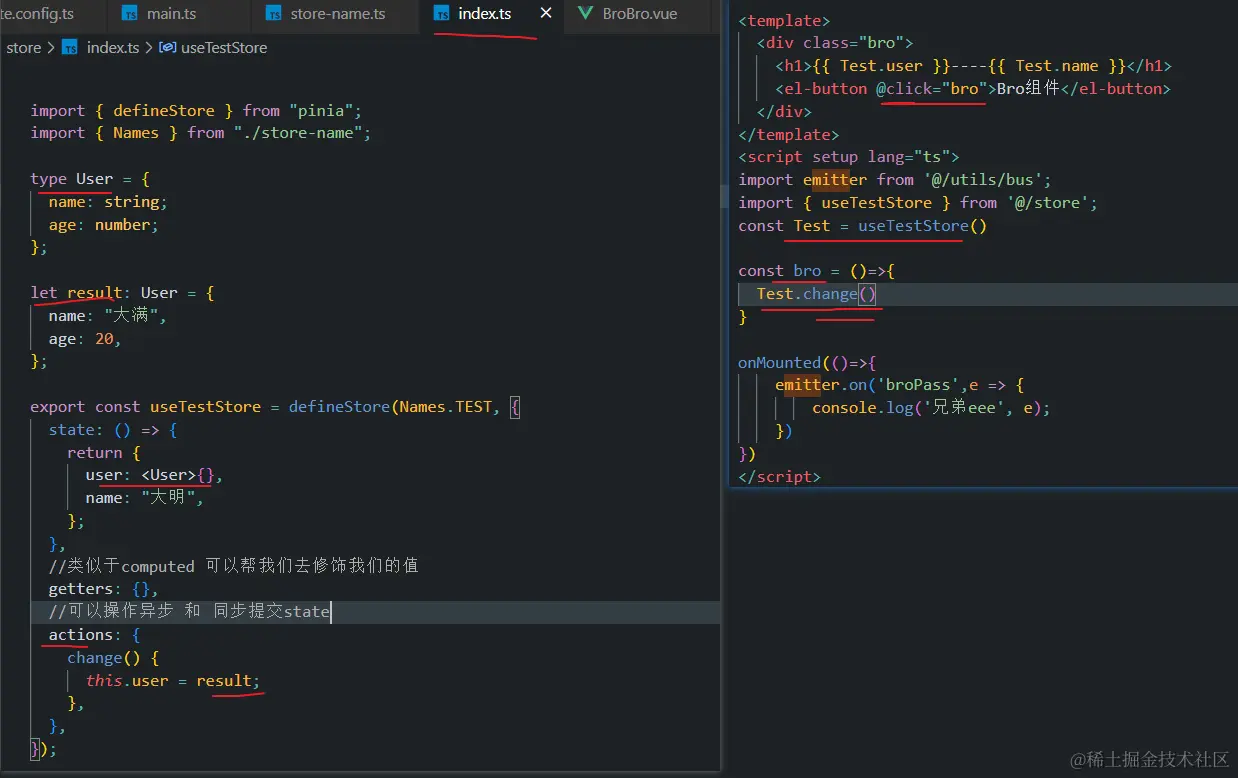The image size is (1238, 778).
Task: Click the TS file icon in the breadcrumb
Action: [69, 47]
